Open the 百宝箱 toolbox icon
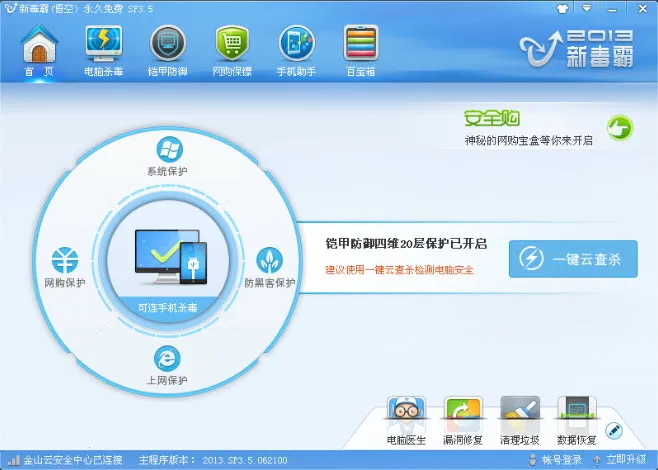 [361, 43]
